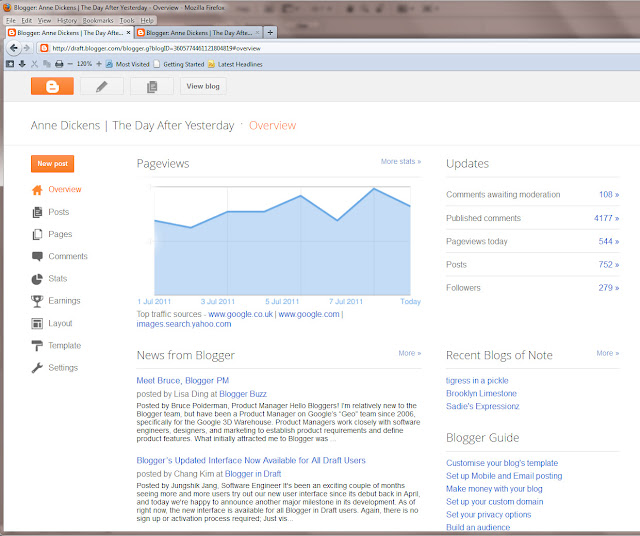Click the Posts icon in sidebar
640x536 pixels.
pos(37,212)
